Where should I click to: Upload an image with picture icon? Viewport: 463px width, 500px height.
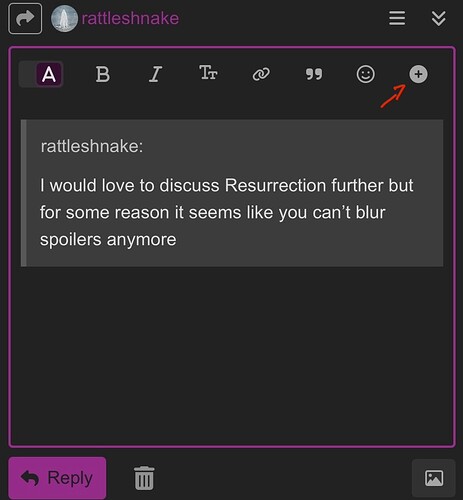434,478
